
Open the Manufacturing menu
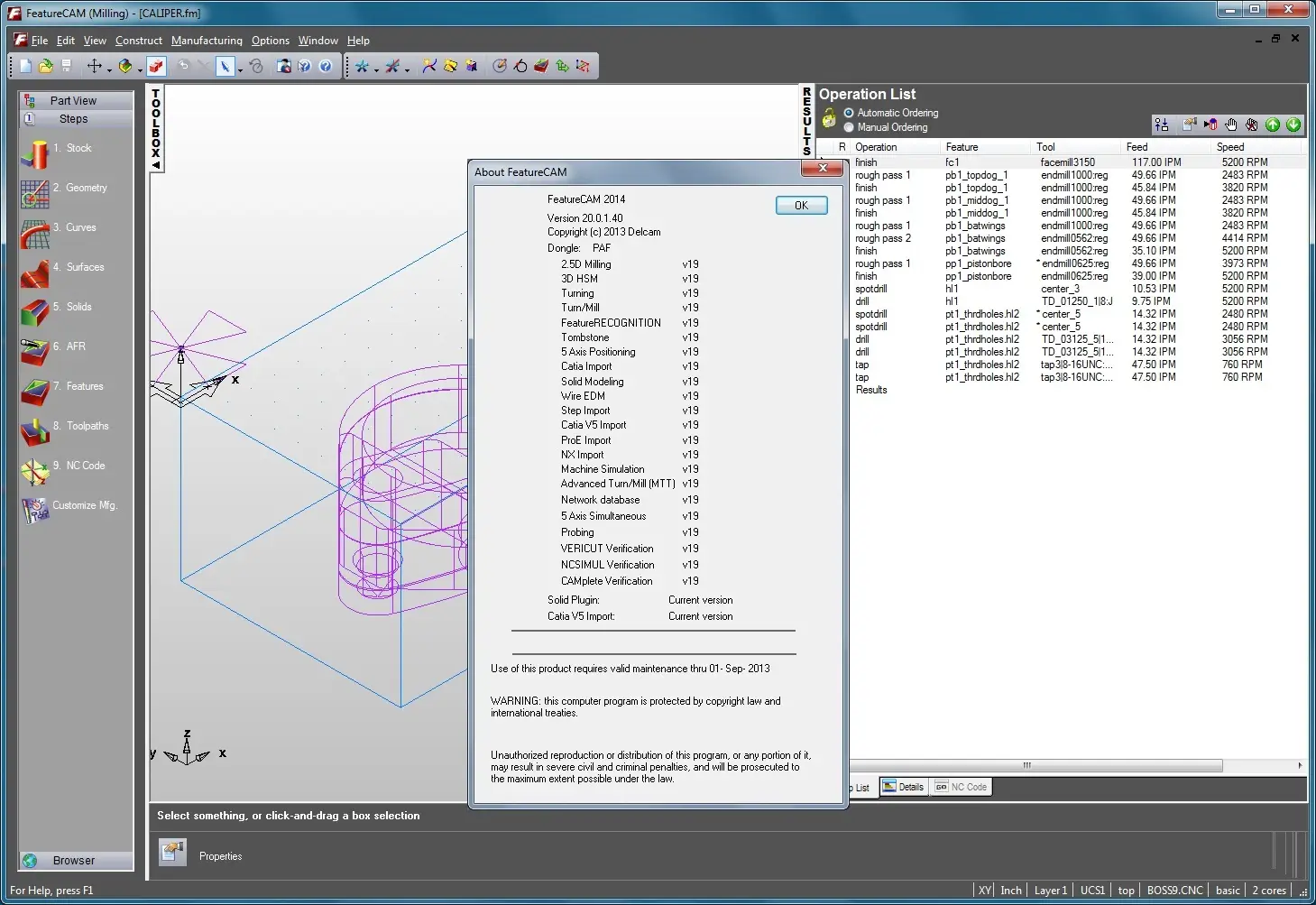pyautogui.click(x=207, y=41)
